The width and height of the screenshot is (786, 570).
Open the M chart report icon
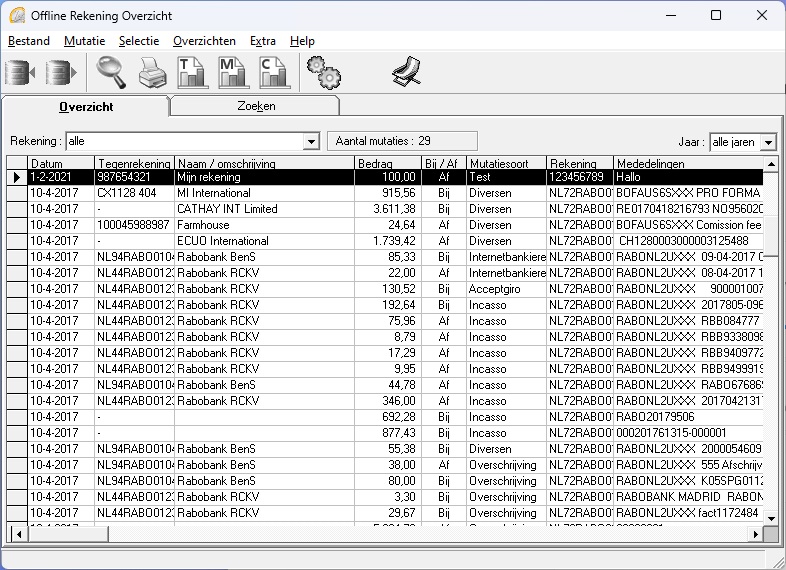click(x=232, y=73)
